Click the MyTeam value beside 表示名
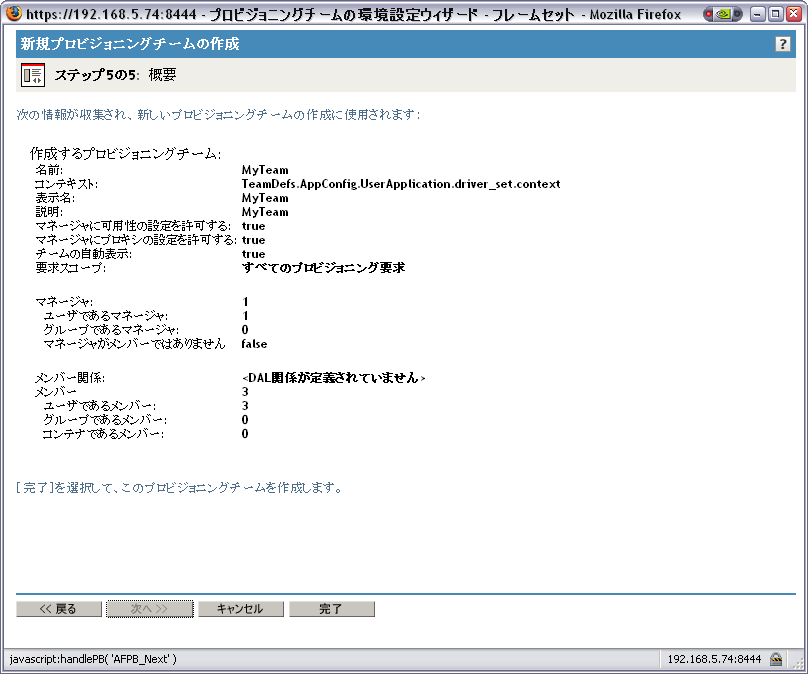808x674 pixels. click(265, 198)
